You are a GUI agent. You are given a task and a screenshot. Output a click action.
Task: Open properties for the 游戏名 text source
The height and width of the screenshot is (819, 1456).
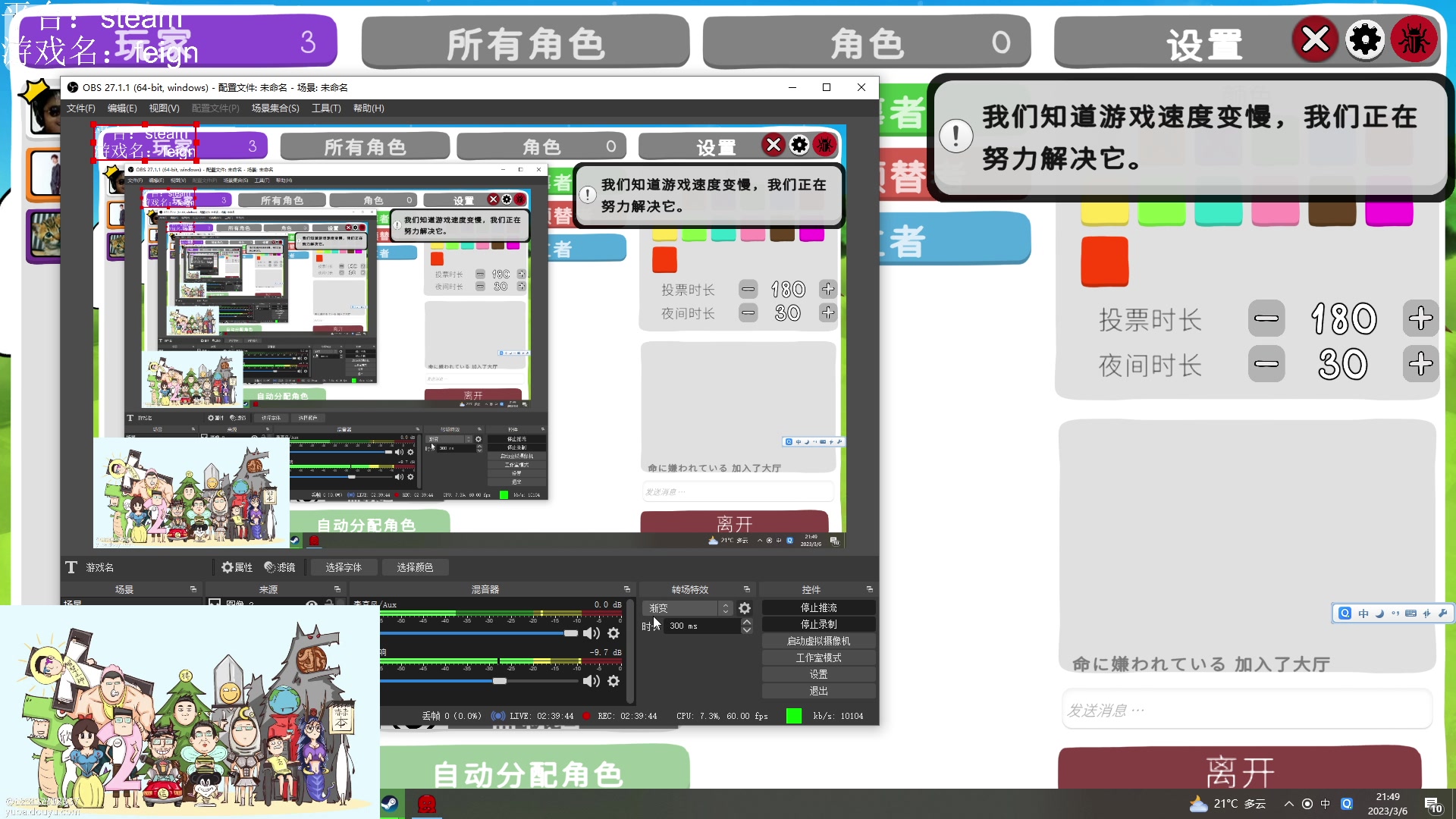(237, 566)
